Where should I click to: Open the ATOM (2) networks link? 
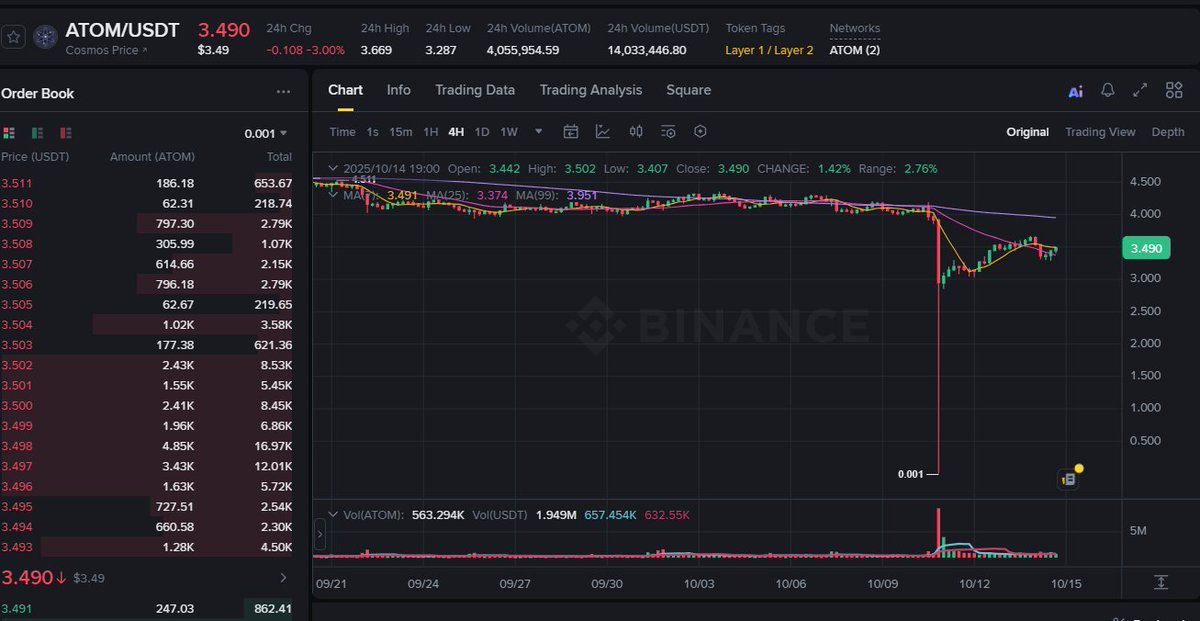855,50
